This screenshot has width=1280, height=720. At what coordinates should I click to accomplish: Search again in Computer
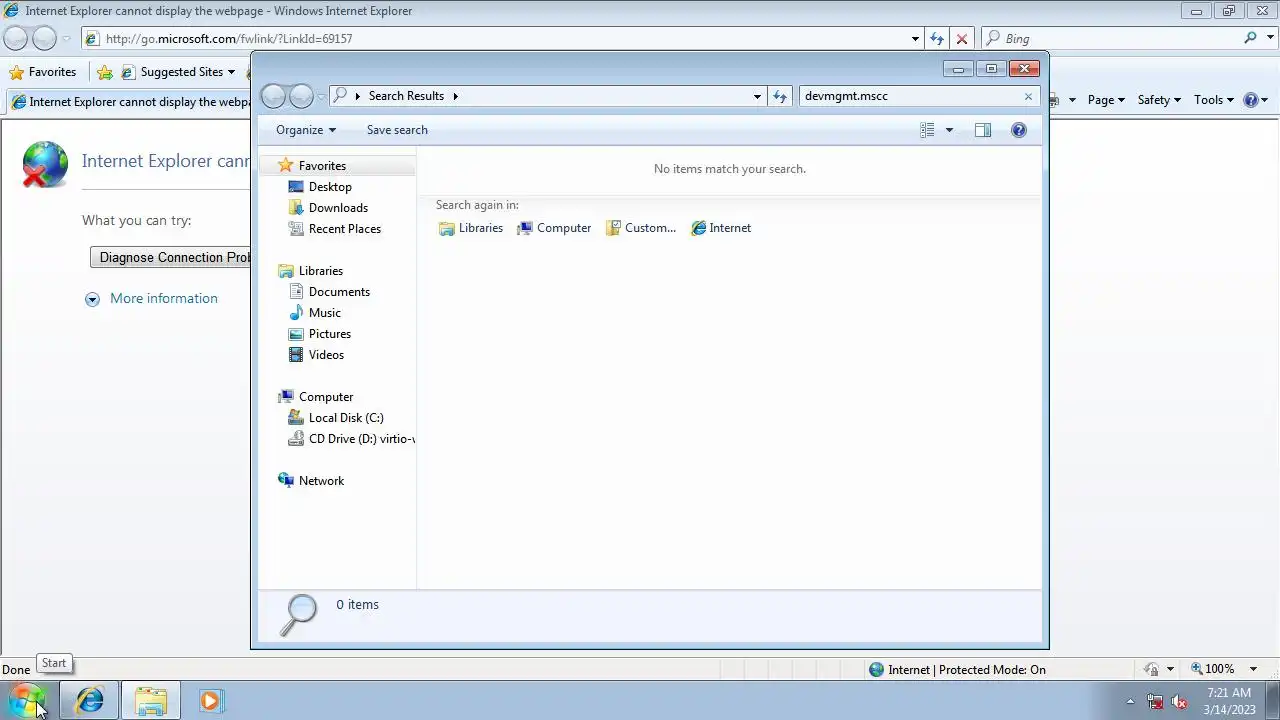[x=554, y=228]
